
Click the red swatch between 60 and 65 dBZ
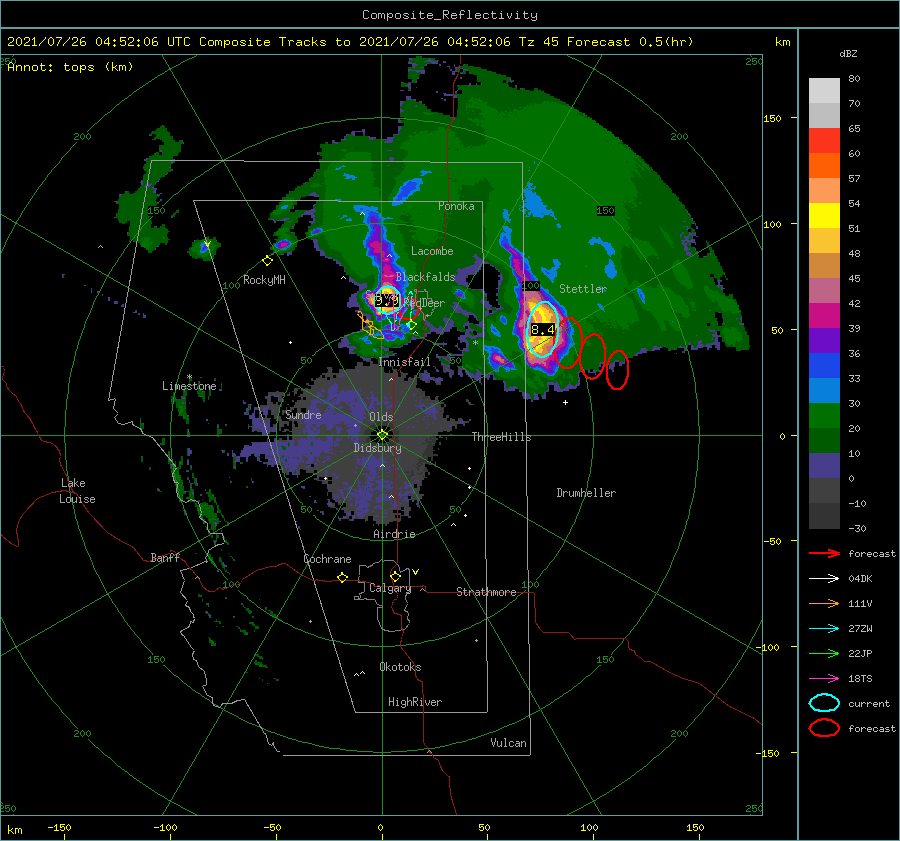pyautogui.click(x=824, y=141)
